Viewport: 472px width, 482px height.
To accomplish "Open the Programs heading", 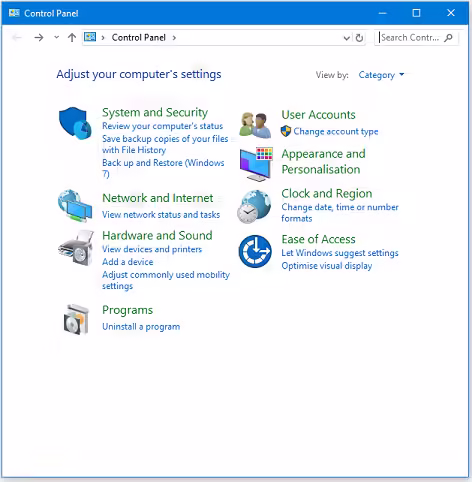I will 127,310.
